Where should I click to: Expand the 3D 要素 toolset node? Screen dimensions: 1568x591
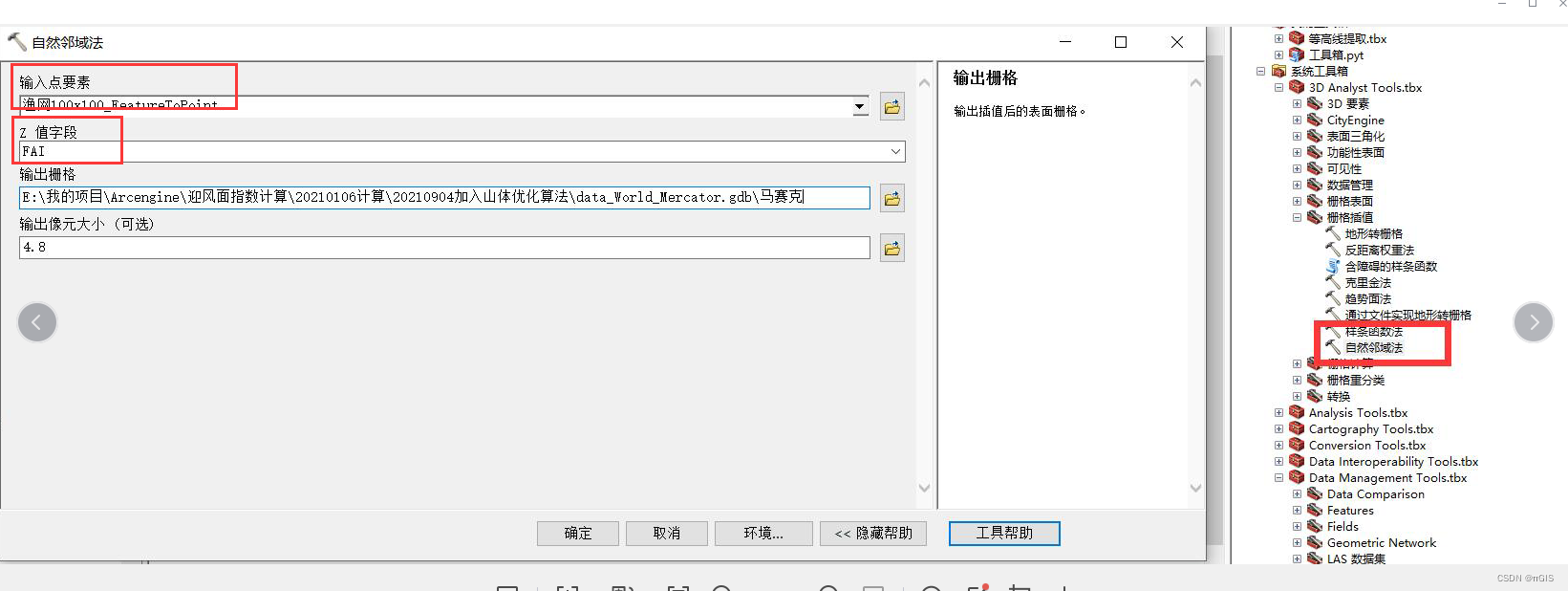(x=1297, y=104)
